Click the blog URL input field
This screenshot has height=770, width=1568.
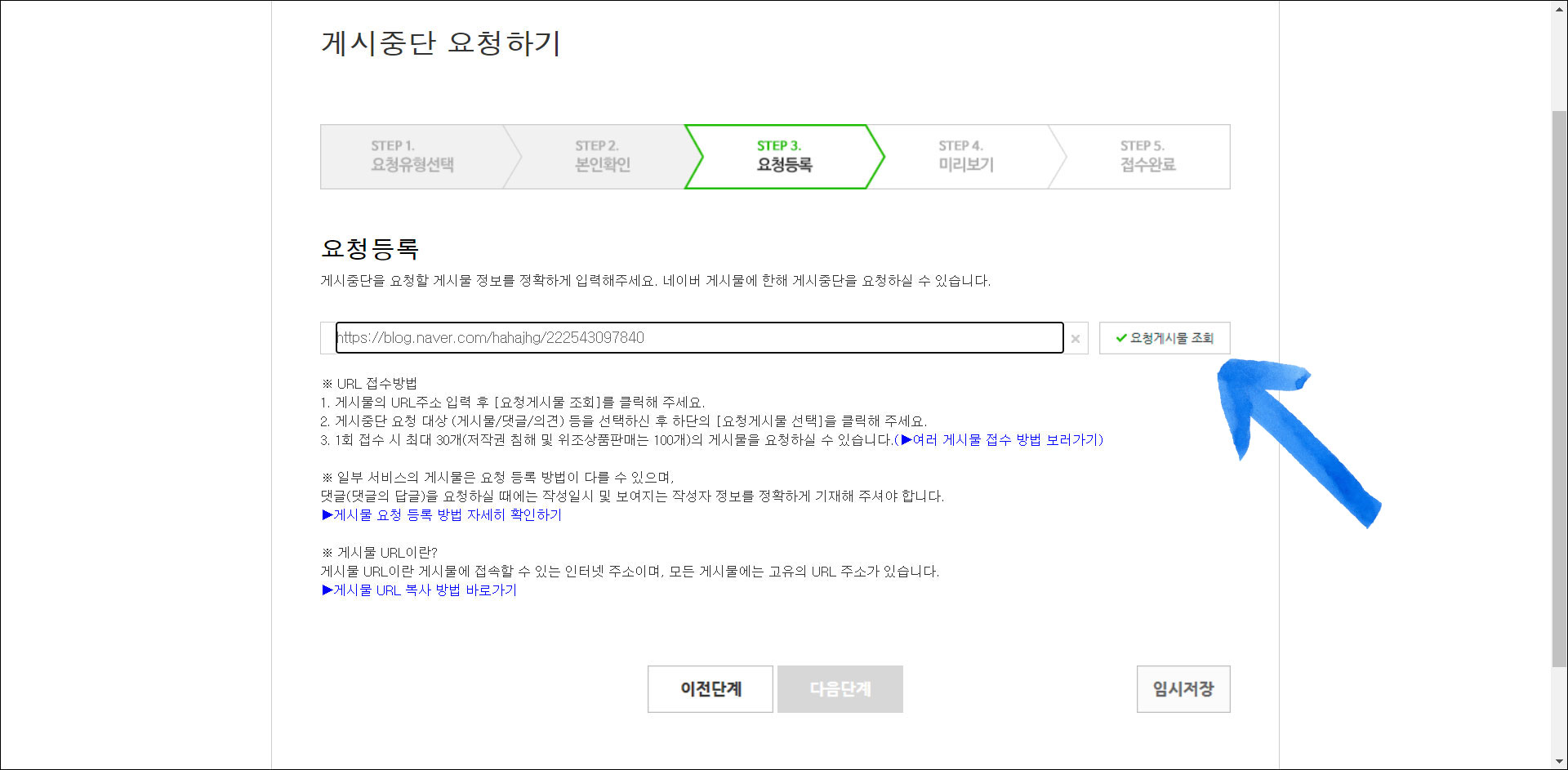click(699, 338)
